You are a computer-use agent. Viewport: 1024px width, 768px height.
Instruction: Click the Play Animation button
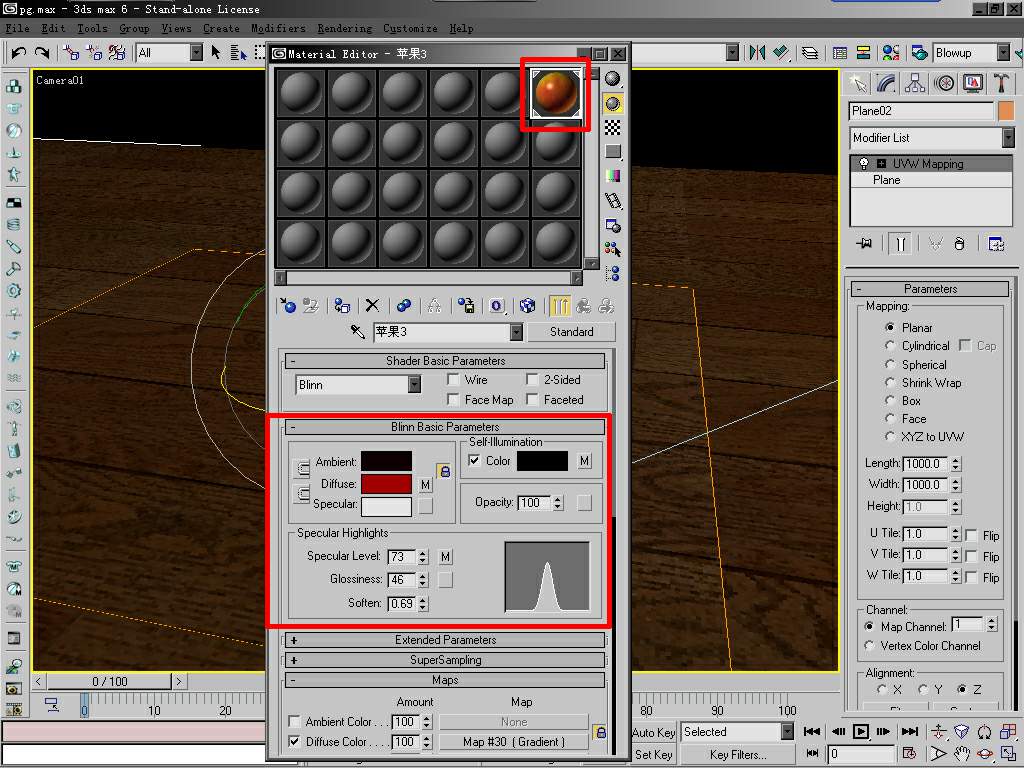(861, 731)
